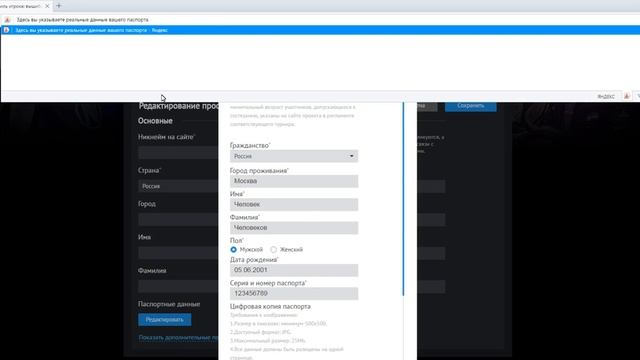Click the Имя input in background profile form

[178, 253]
